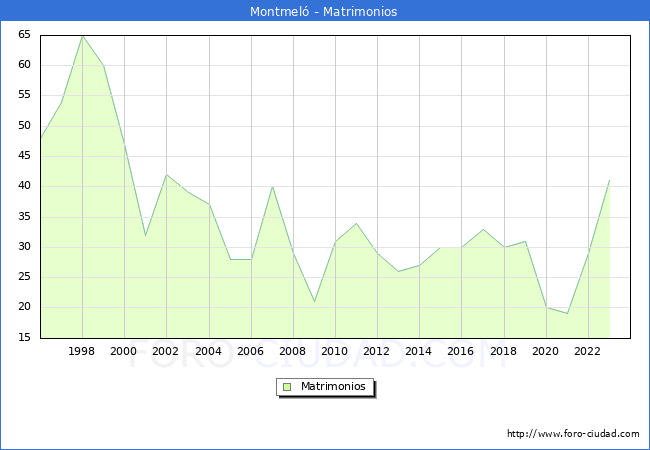650x450 pixels.
Task: Open the http://www.foro-ciudad.com link text
Action: coord(573,434)
